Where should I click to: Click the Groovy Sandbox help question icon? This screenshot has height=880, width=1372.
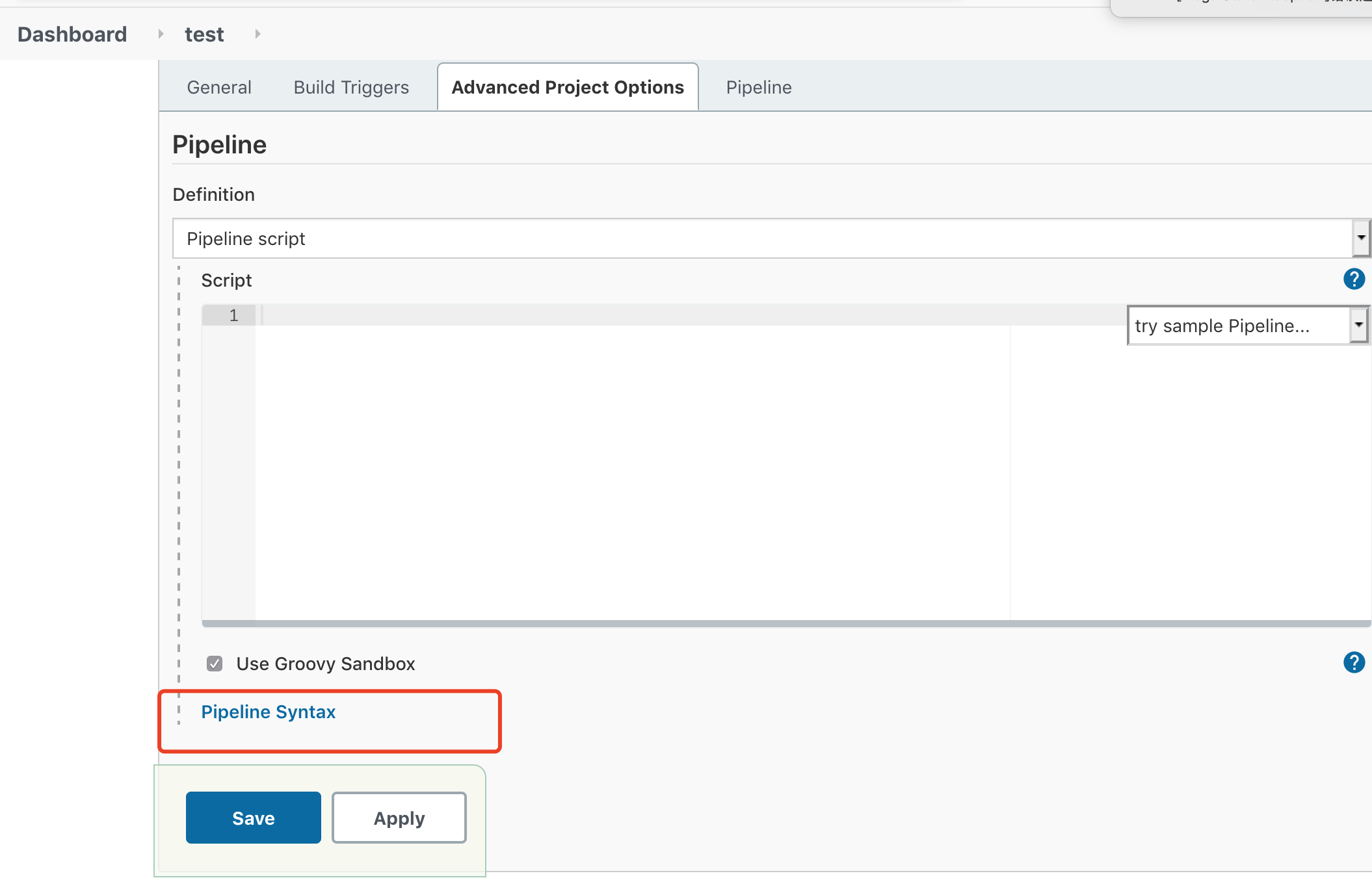click(1354, 663)
